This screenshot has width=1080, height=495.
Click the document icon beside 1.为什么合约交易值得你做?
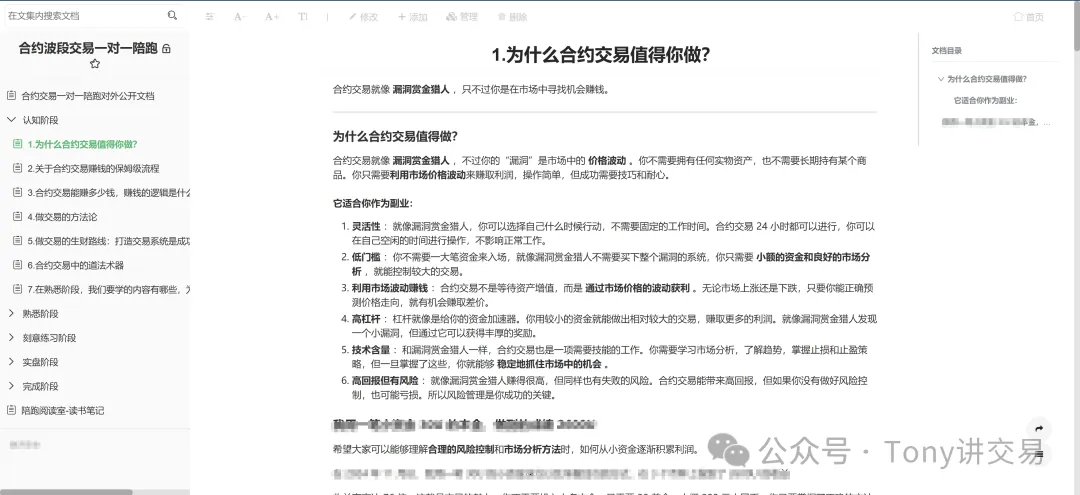tap(18, 144)
